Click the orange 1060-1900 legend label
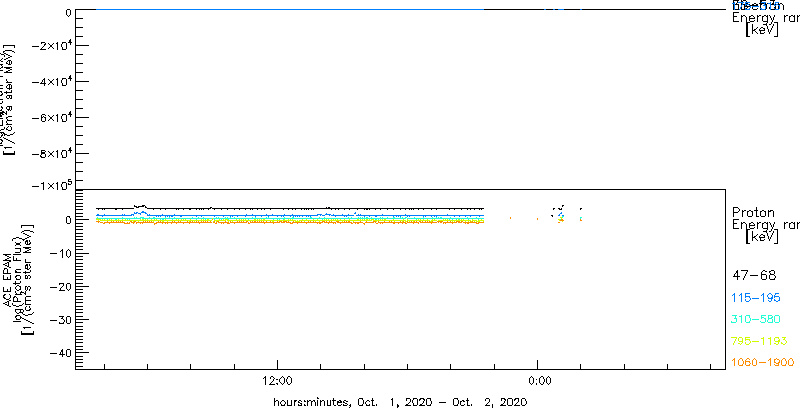This screenshot has width=800, height=410. (x=763, y=363)
